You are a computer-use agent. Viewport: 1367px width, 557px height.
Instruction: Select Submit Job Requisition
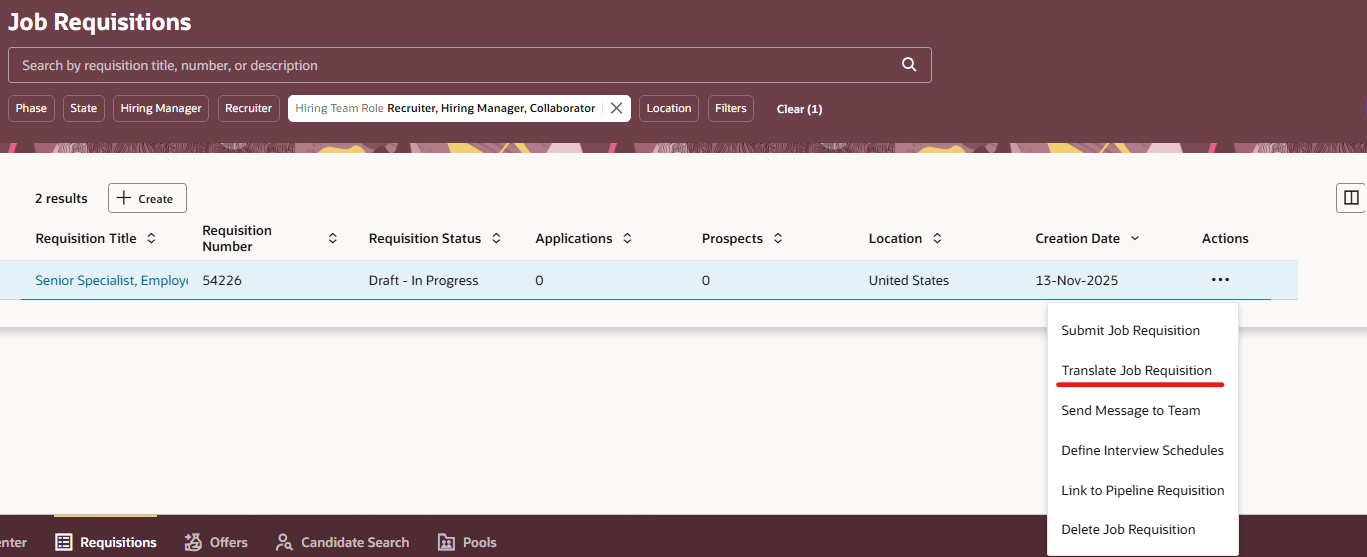click(1131, 330)
